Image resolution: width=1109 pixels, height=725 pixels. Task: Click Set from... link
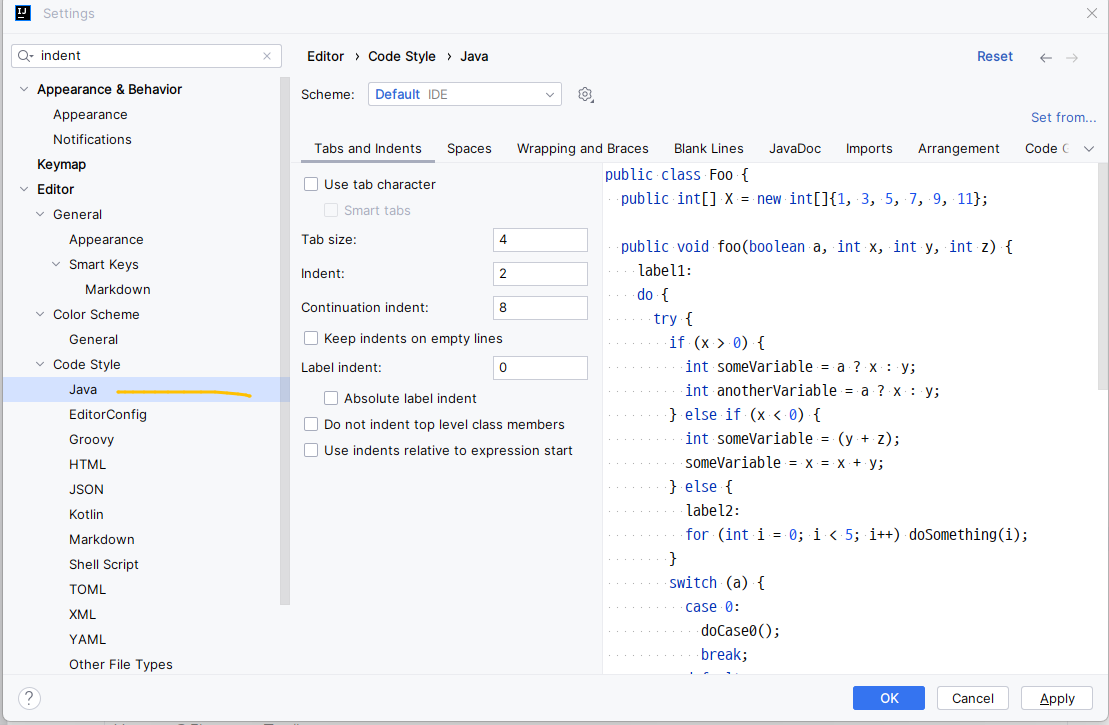[x=1063, y=117]
